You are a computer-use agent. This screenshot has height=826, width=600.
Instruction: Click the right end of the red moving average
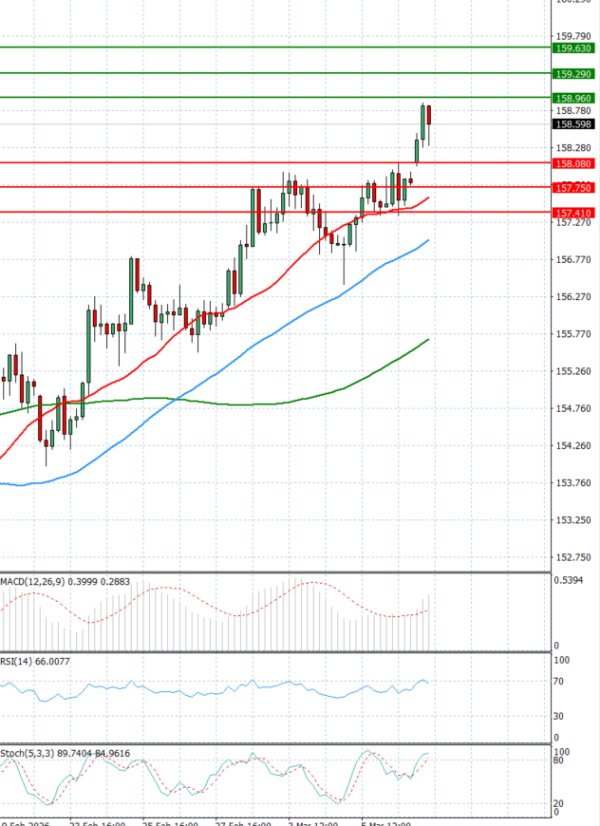click(428, 198)
